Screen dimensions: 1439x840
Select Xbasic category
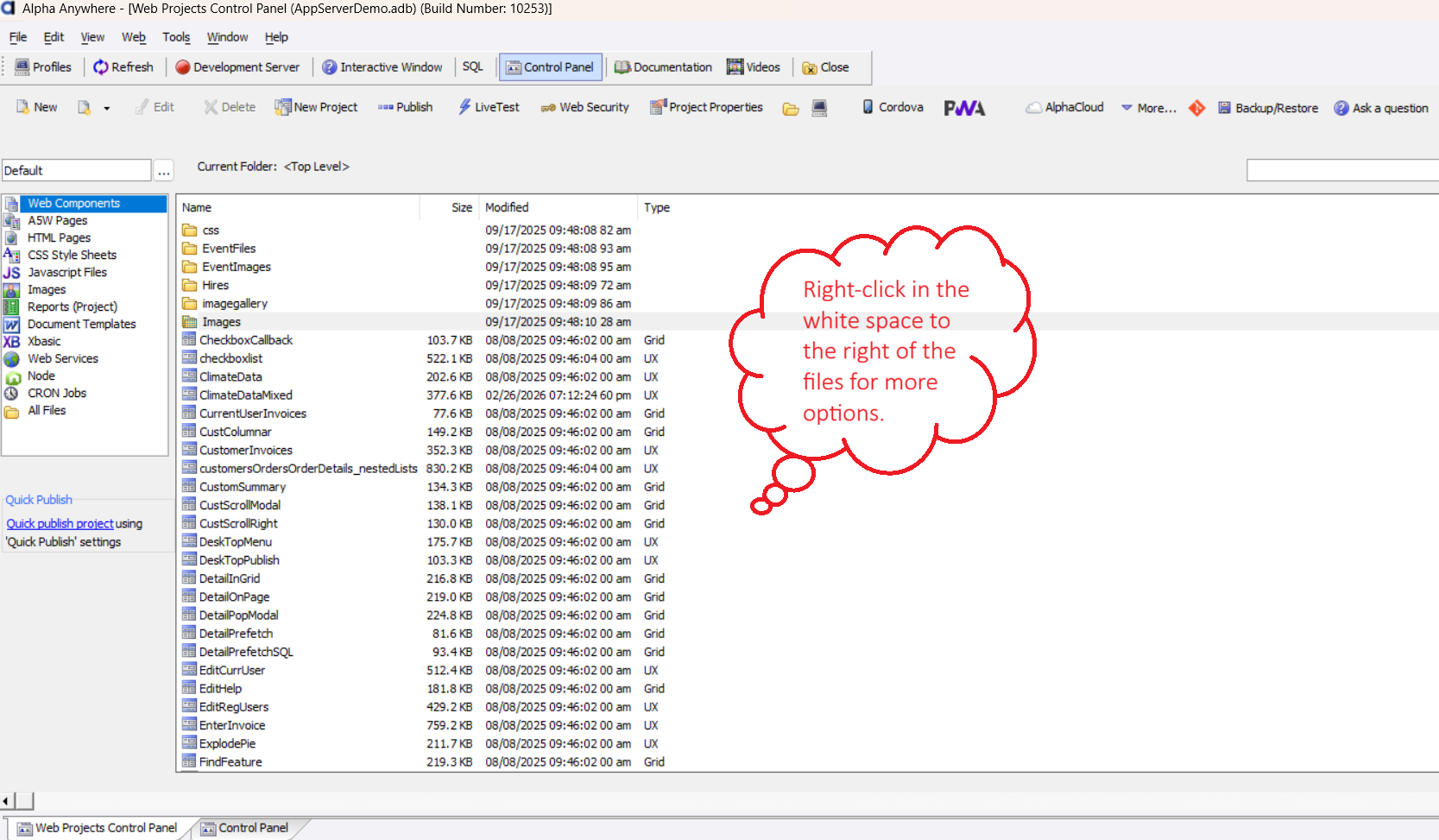[43, 342]
